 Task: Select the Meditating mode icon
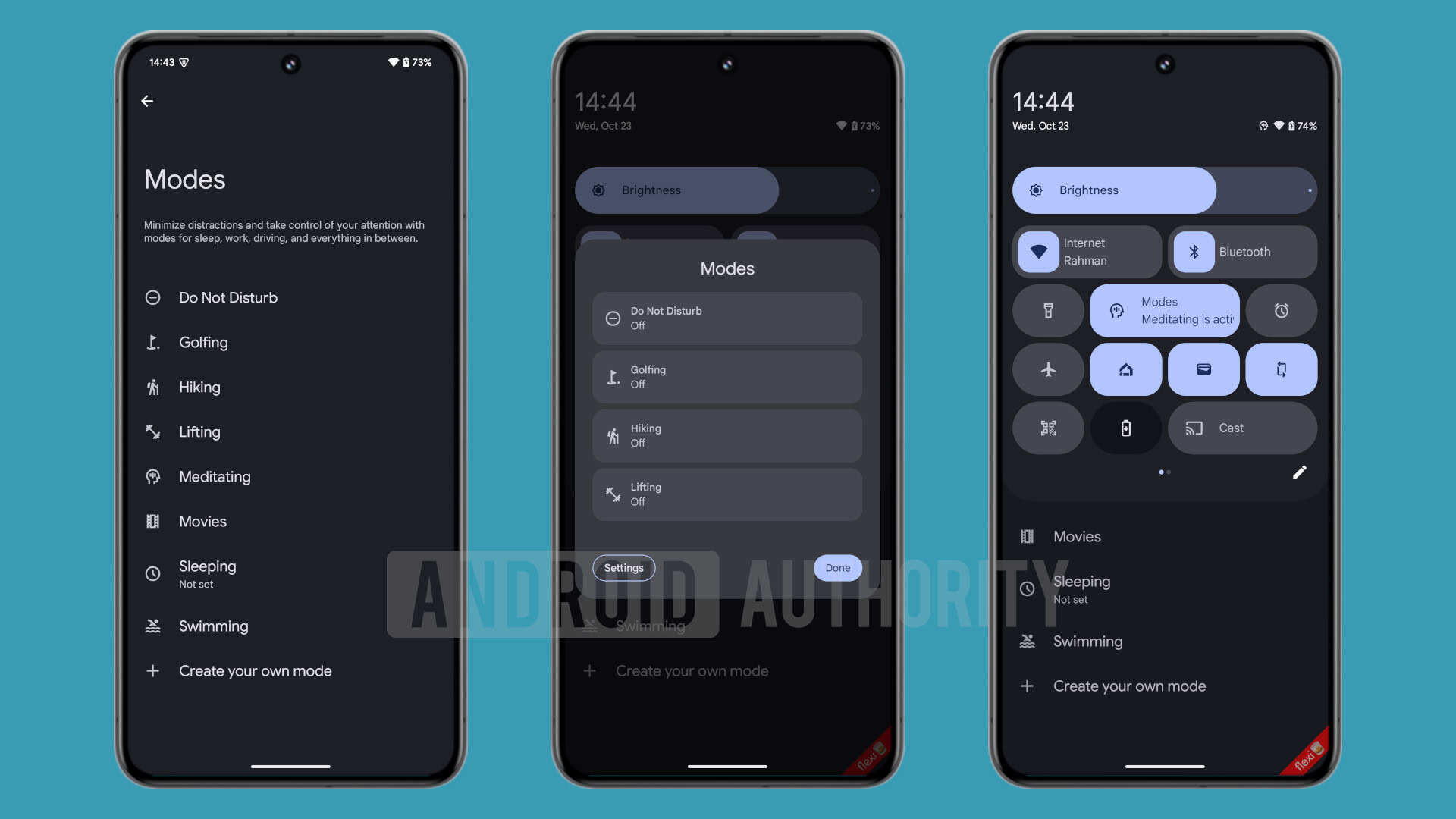click(153, 476)
